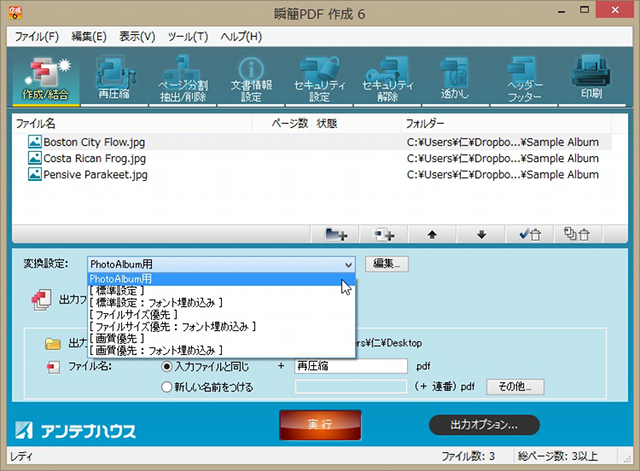640x471 pixels.
Task: Choose [ 画質優先 ] option
Action: pyautogui.click(x=222, y=338)
